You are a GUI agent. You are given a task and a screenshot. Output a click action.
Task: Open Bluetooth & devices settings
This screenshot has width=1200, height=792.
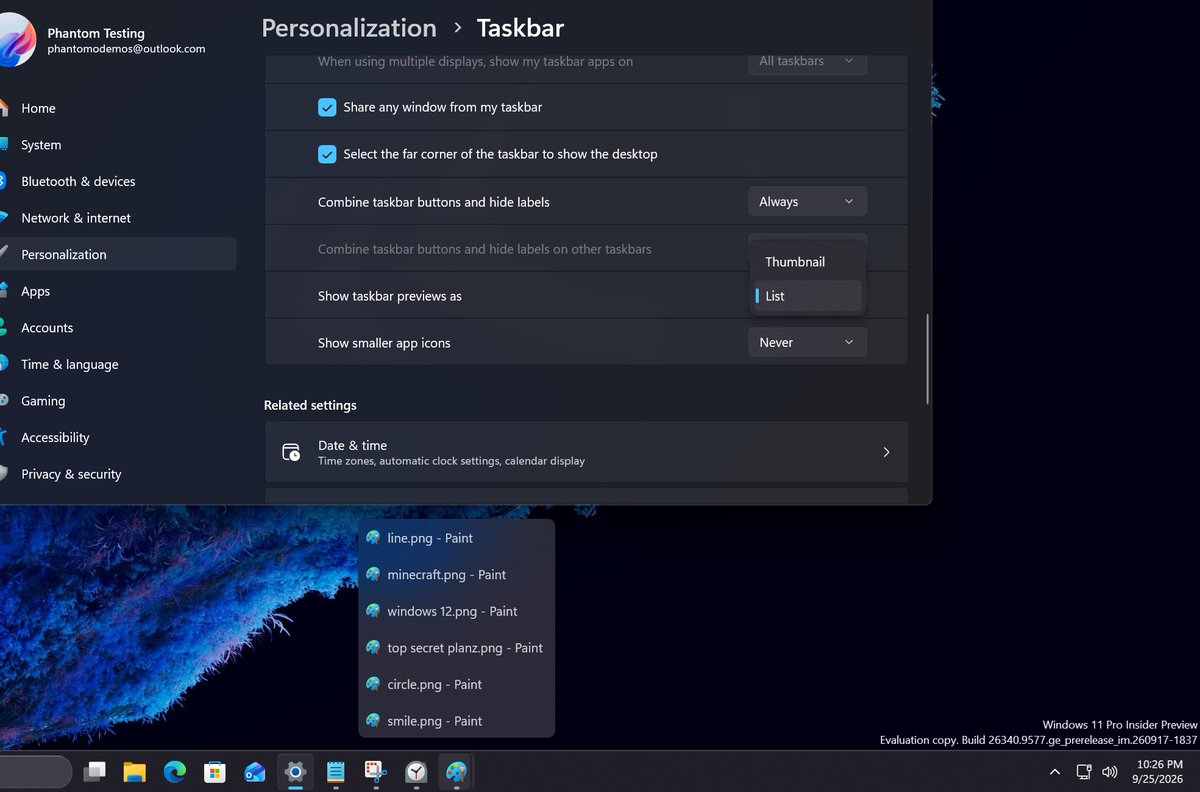coord(118,181)
